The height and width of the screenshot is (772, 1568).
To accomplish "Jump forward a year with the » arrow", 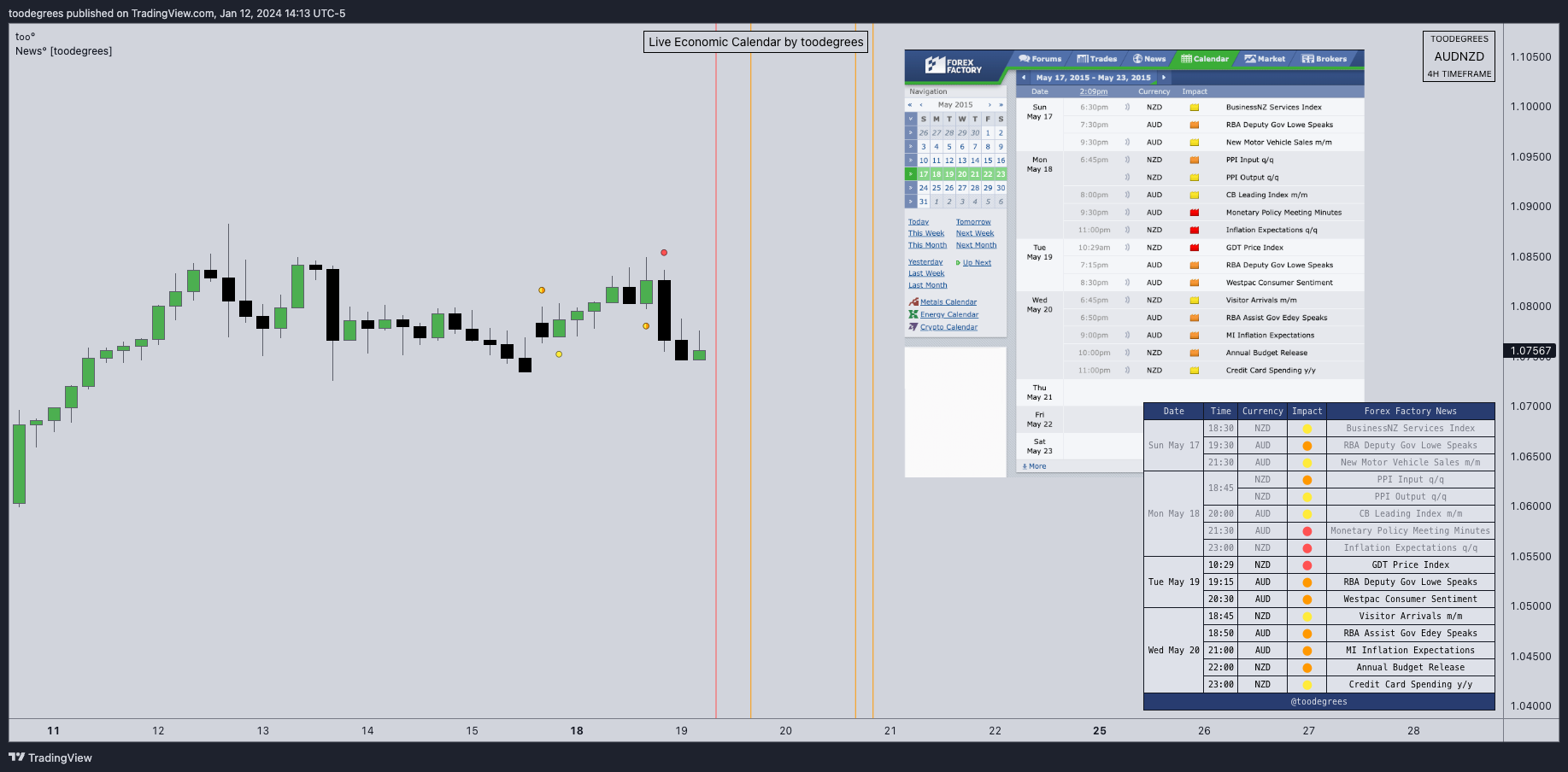I will click(1001, 105).
